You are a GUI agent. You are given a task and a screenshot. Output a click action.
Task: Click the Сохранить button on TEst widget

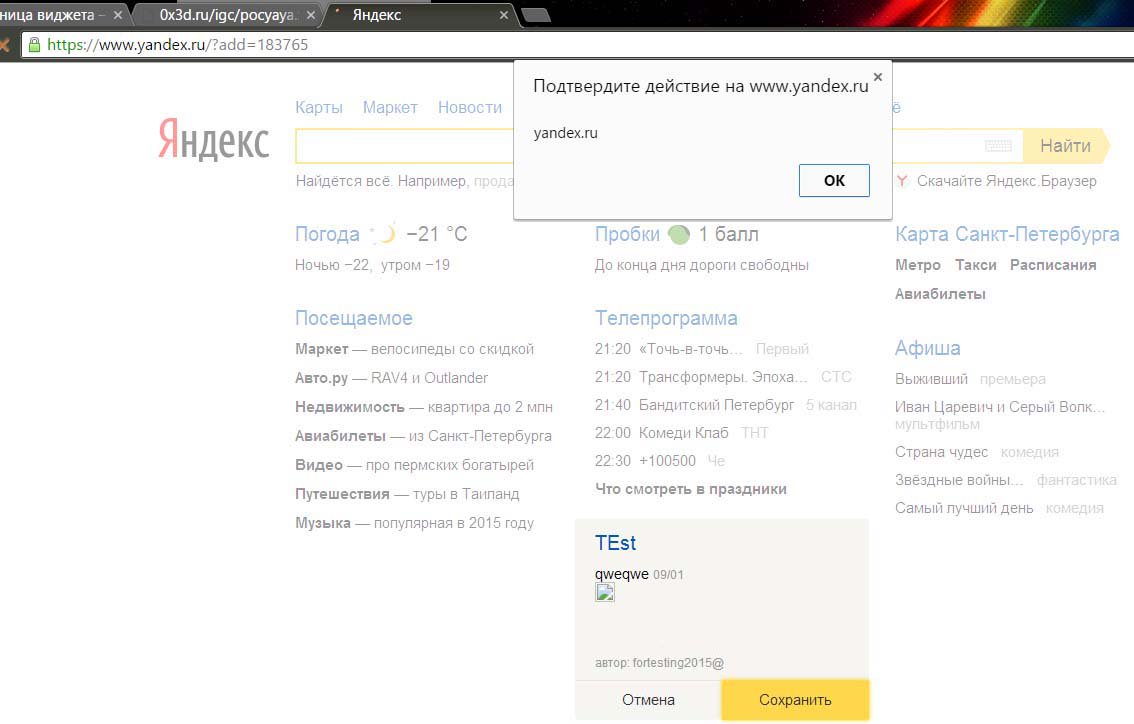click(x=795, y=699)
